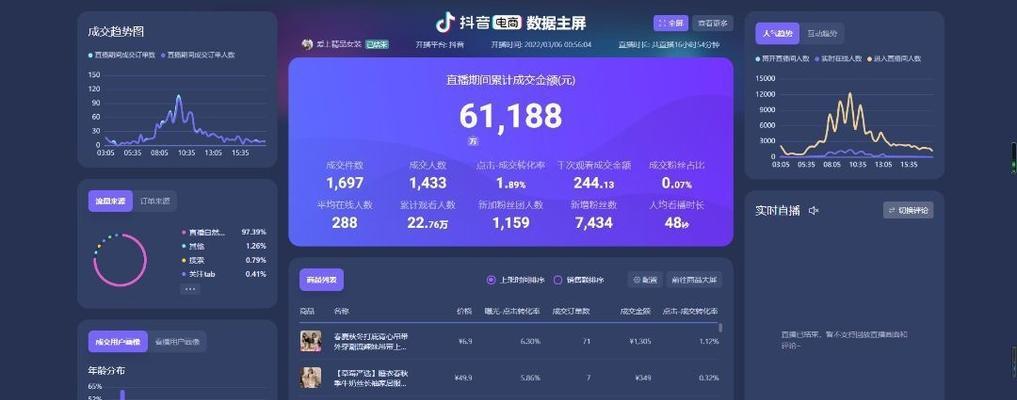Click the 实时直播 panel title
The height and width of the screenshot is (400, 1017).
pyautogui.click(x=778, y=210)
